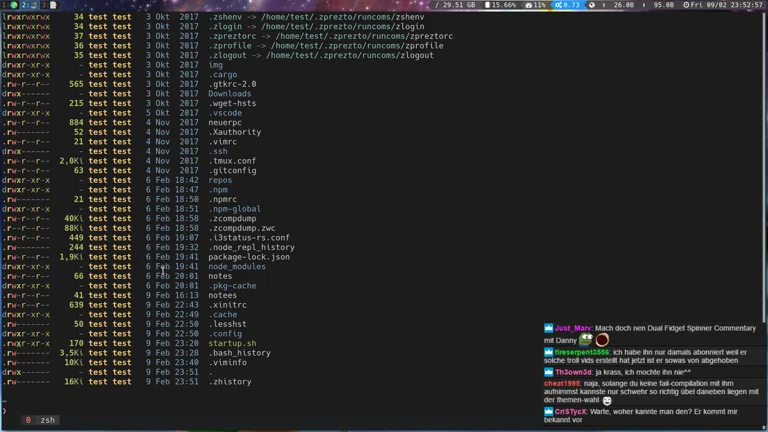Click the file name .gtkrc-2.0

pos(232,84)
